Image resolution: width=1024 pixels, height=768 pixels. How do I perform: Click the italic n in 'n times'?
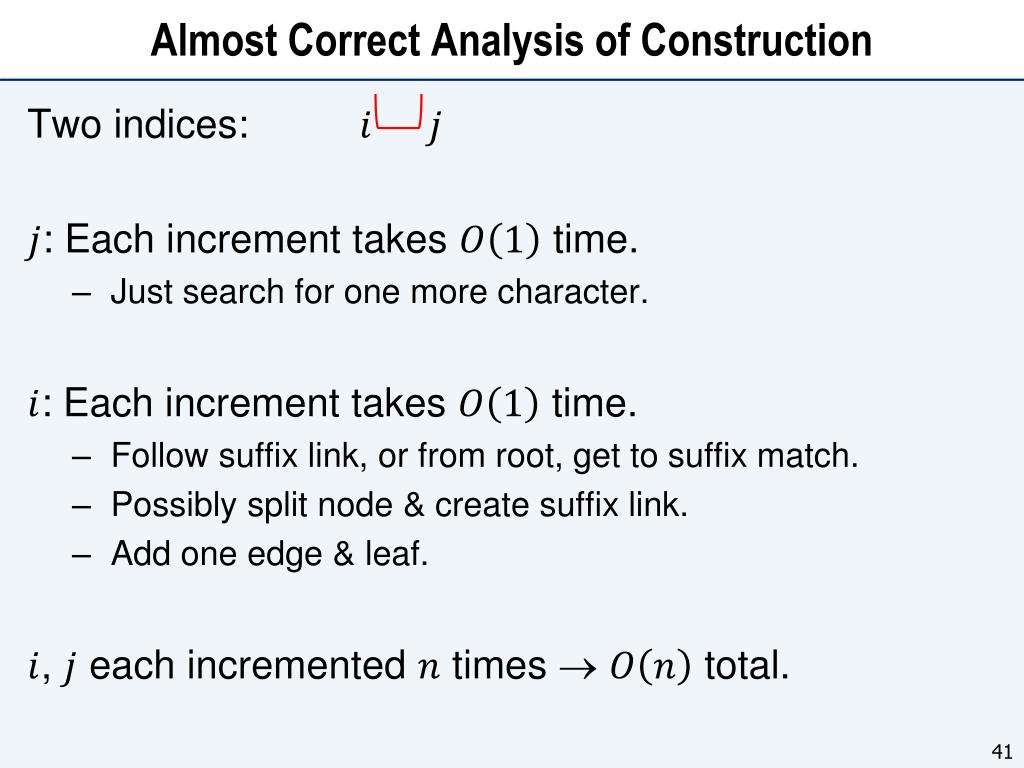point(428,669)
